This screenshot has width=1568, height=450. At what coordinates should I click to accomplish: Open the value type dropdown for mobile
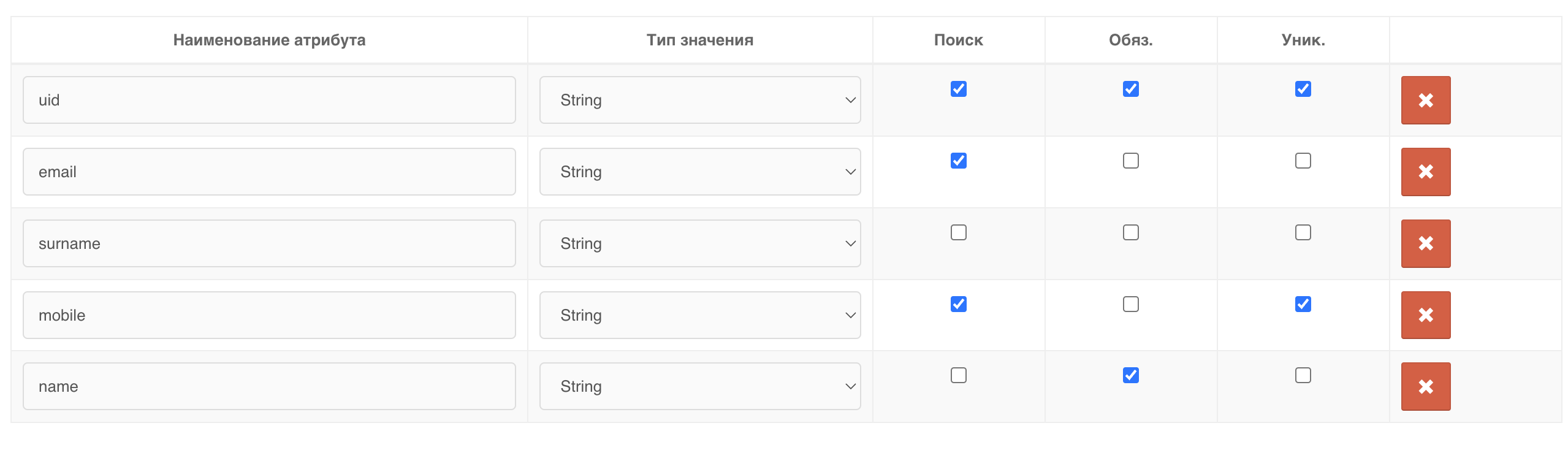pos(699,315)
